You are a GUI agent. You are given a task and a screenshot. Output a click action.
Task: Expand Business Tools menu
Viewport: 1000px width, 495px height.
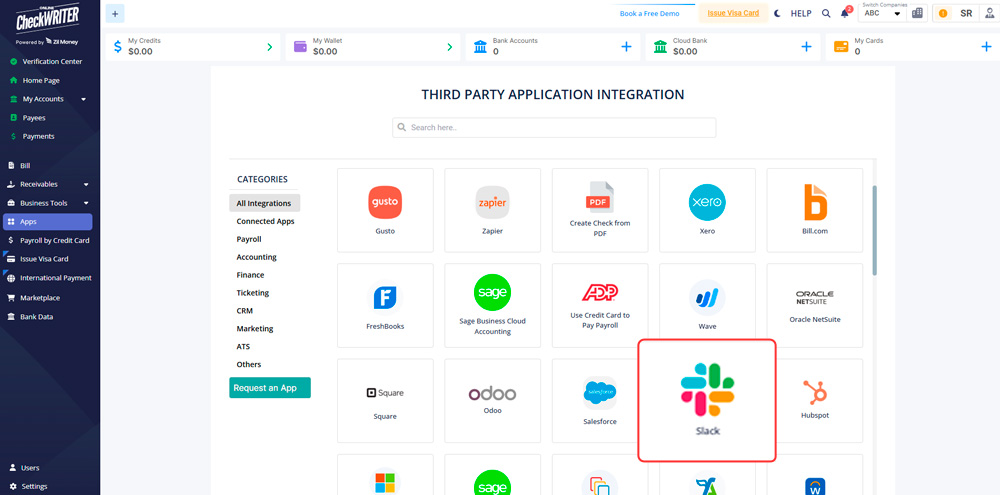click(48, 203)
